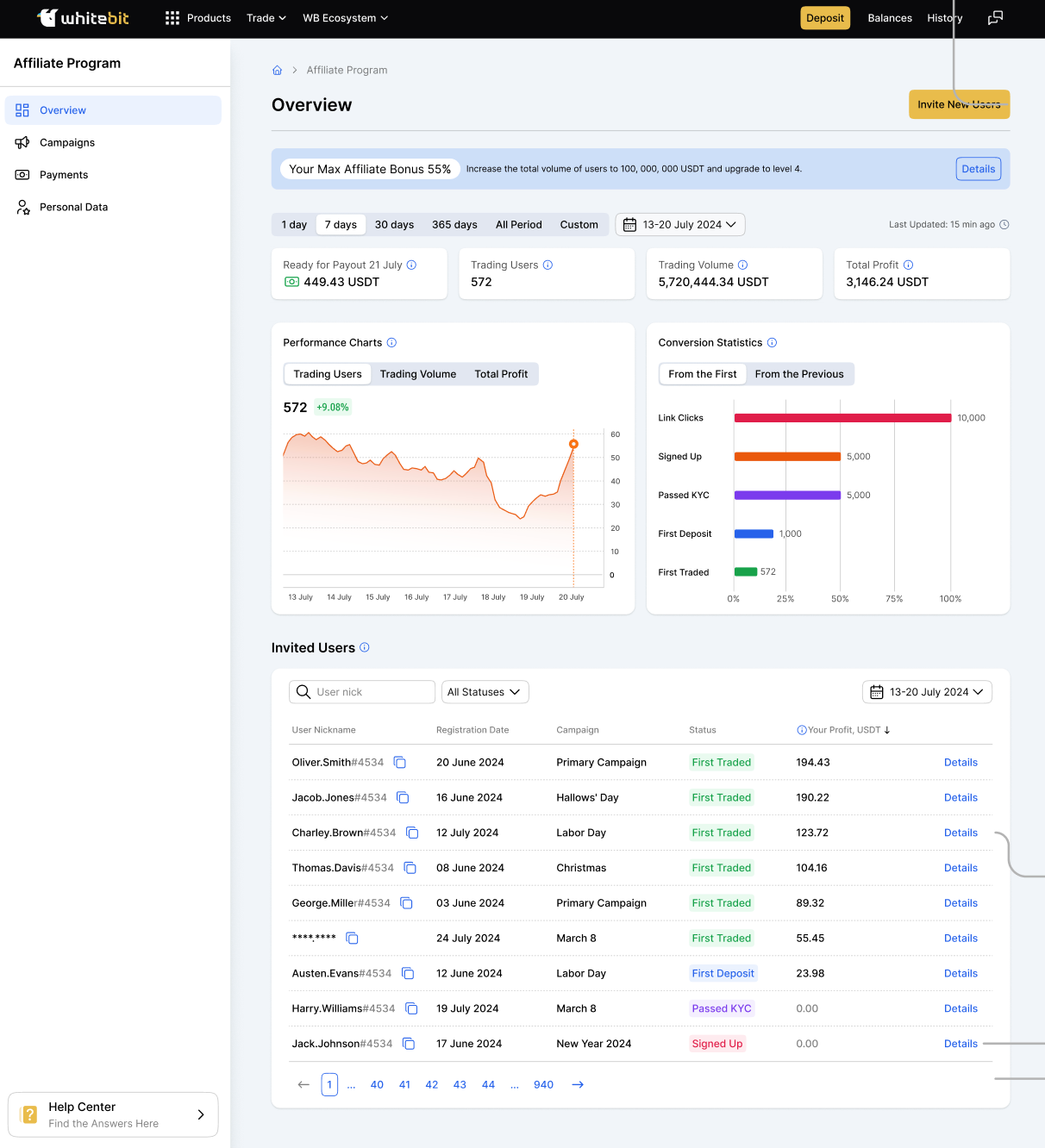Viewport: 1045px width, 1148px height.
Task: Click info icon beside Invited Users heading
Action: [x=365, y=648]
